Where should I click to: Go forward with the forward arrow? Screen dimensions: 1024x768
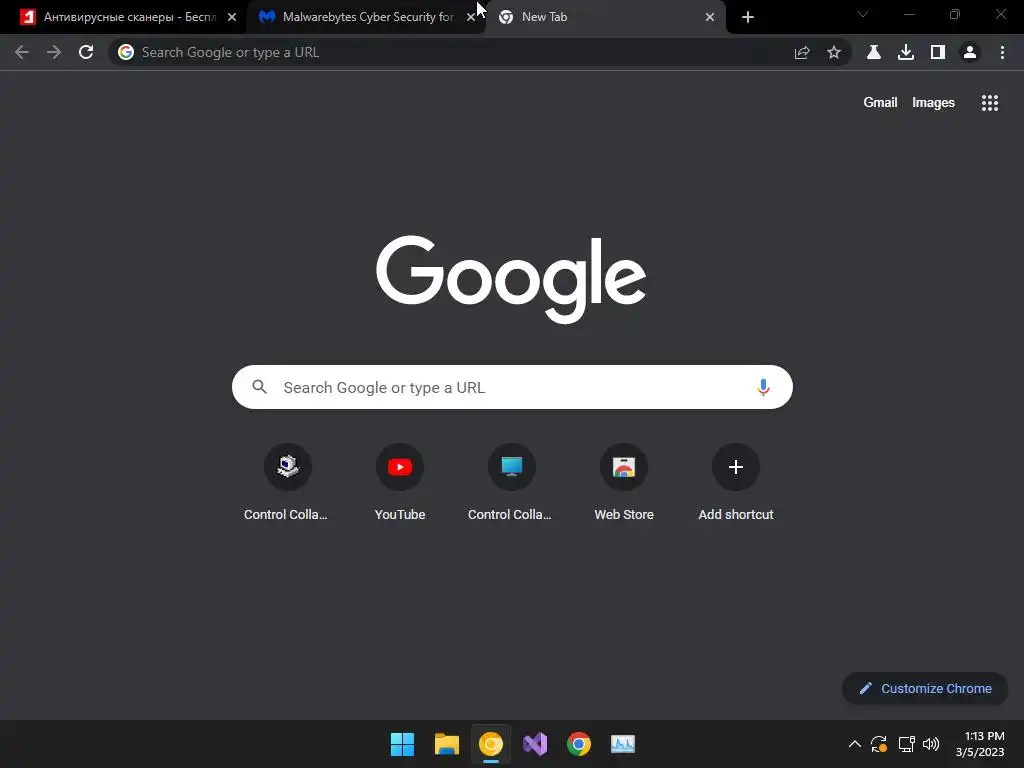pos(54,52)
